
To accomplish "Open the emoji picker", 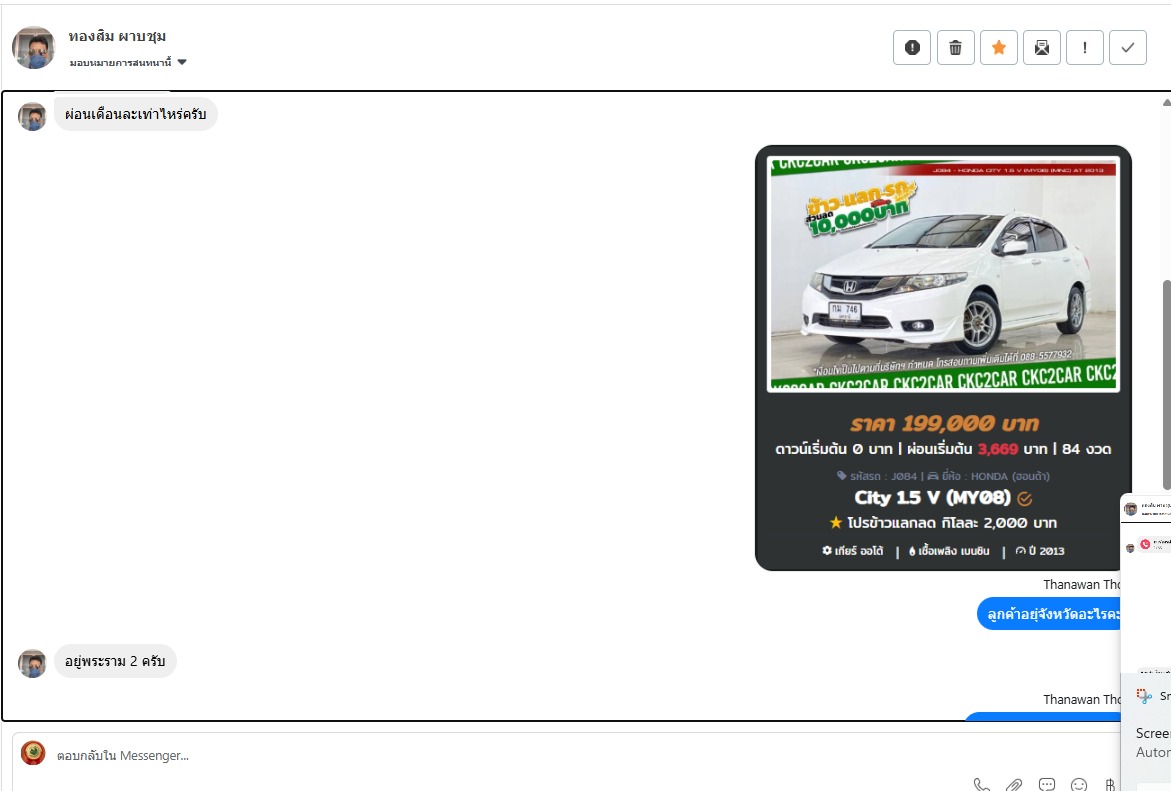I will click(1079, 784).
